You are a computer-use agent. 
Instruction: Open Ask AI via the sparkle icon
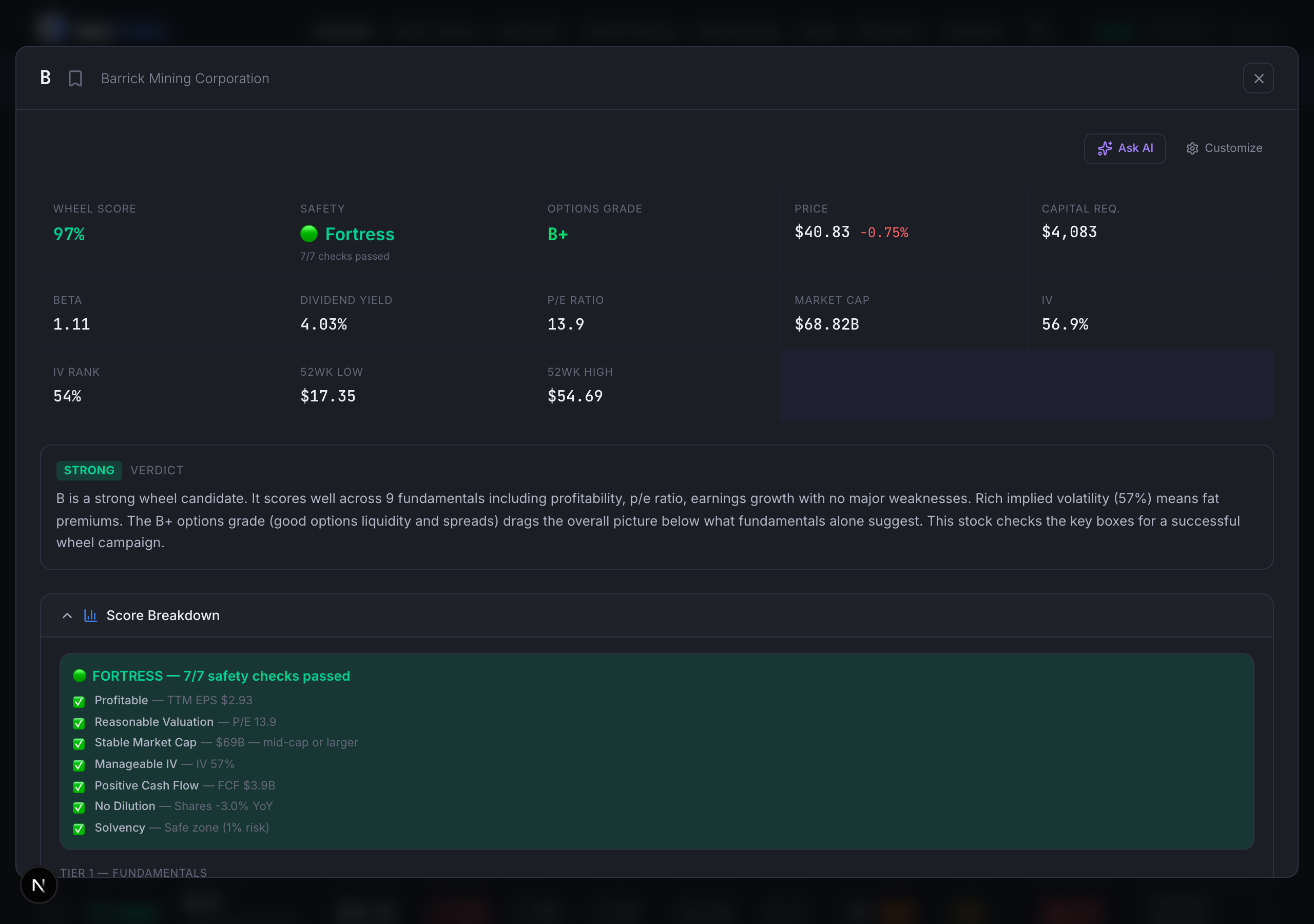[x=1105, y=148]
